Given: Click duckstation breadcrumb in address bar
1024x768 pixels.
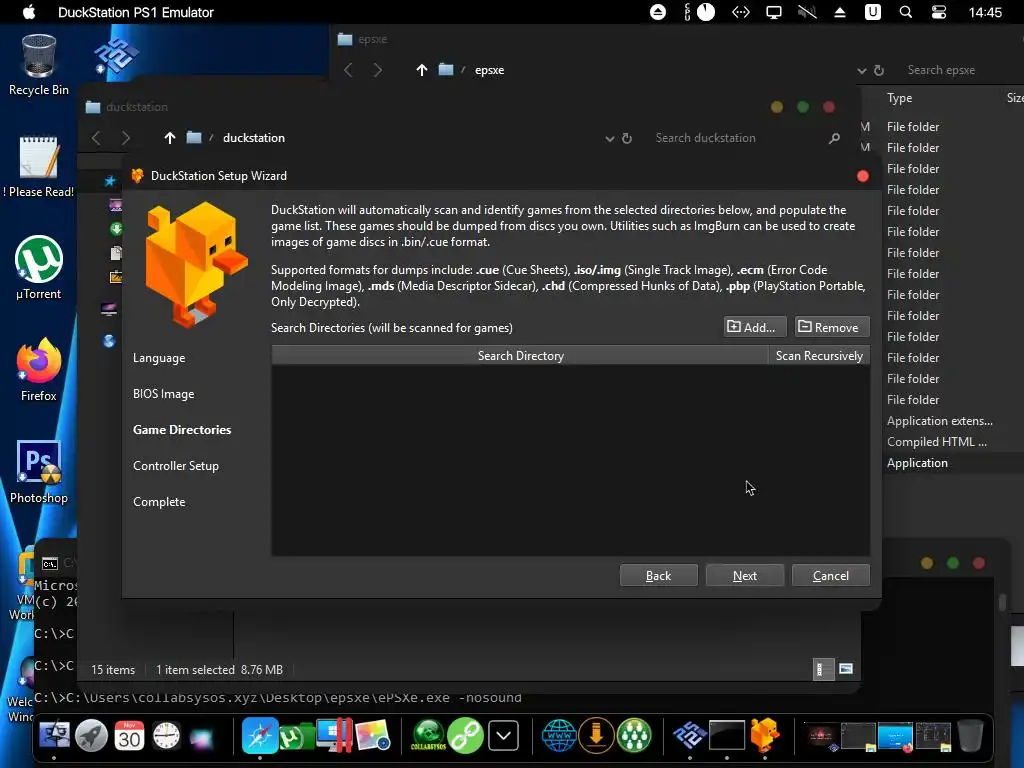Looking at the screenshot, I should (253, 138).
